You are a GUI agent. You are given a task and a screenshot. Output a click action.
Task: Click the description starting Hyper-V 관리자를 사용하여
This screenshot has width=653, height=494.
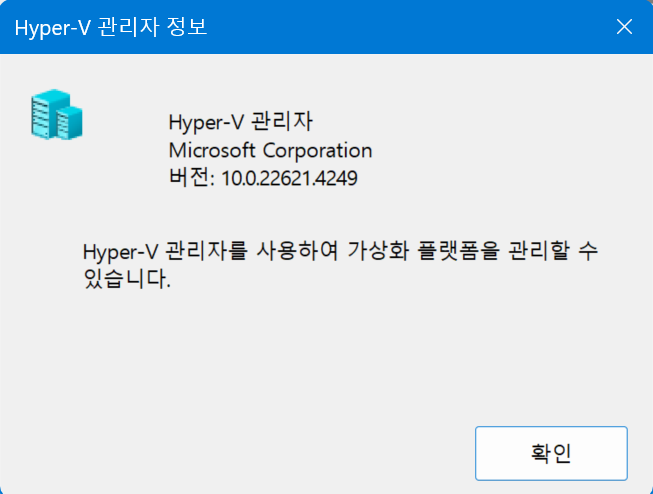pos(340,265)
